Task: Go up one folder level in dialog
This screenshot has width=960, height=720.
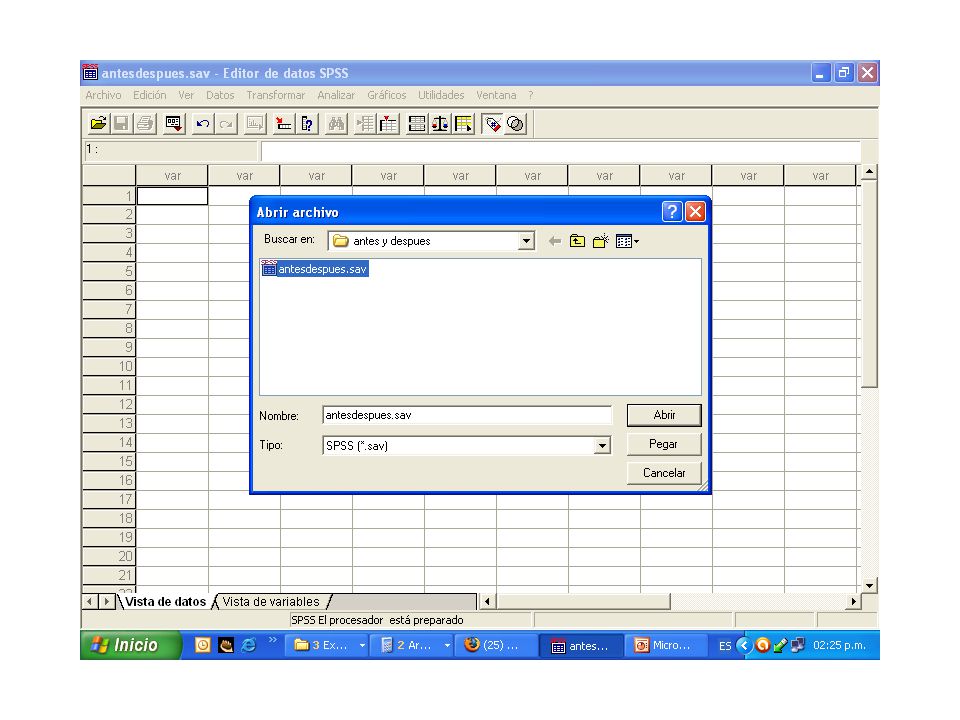Action: click(577, 241)
